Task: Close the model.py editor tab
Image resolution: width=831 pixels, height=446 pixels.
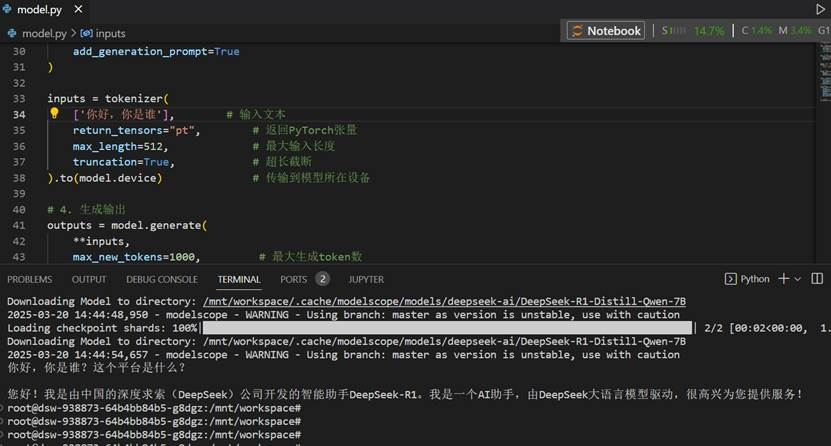Action: [x=78, y=9]
